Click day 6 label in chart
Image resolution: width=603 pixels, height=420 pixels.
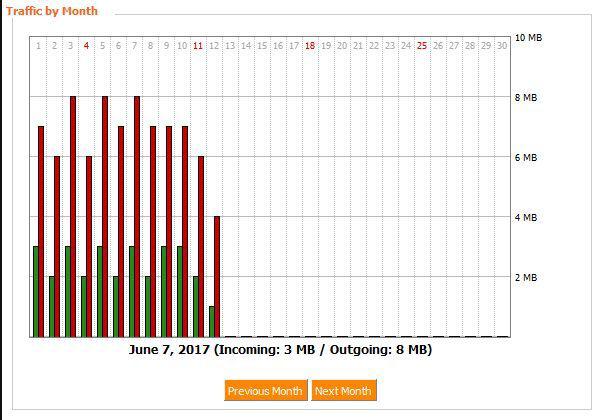pos(118,46)
